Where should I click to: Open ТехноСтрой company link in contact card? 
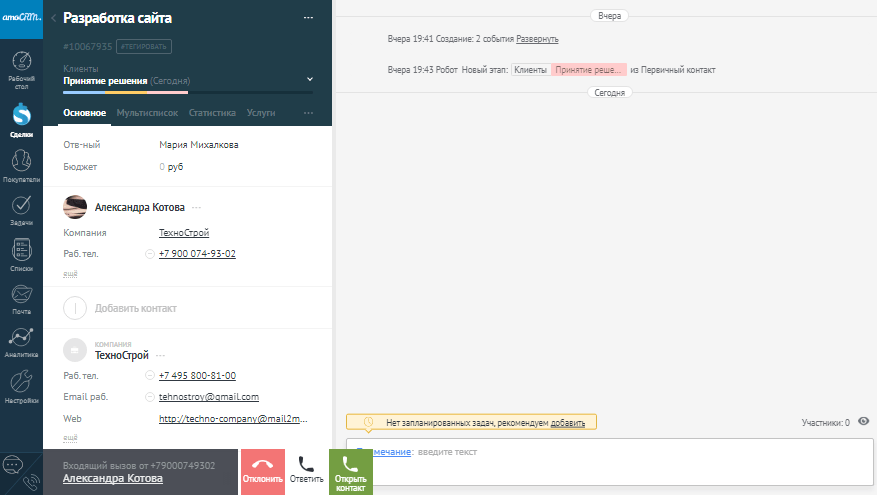pos(184,233)
